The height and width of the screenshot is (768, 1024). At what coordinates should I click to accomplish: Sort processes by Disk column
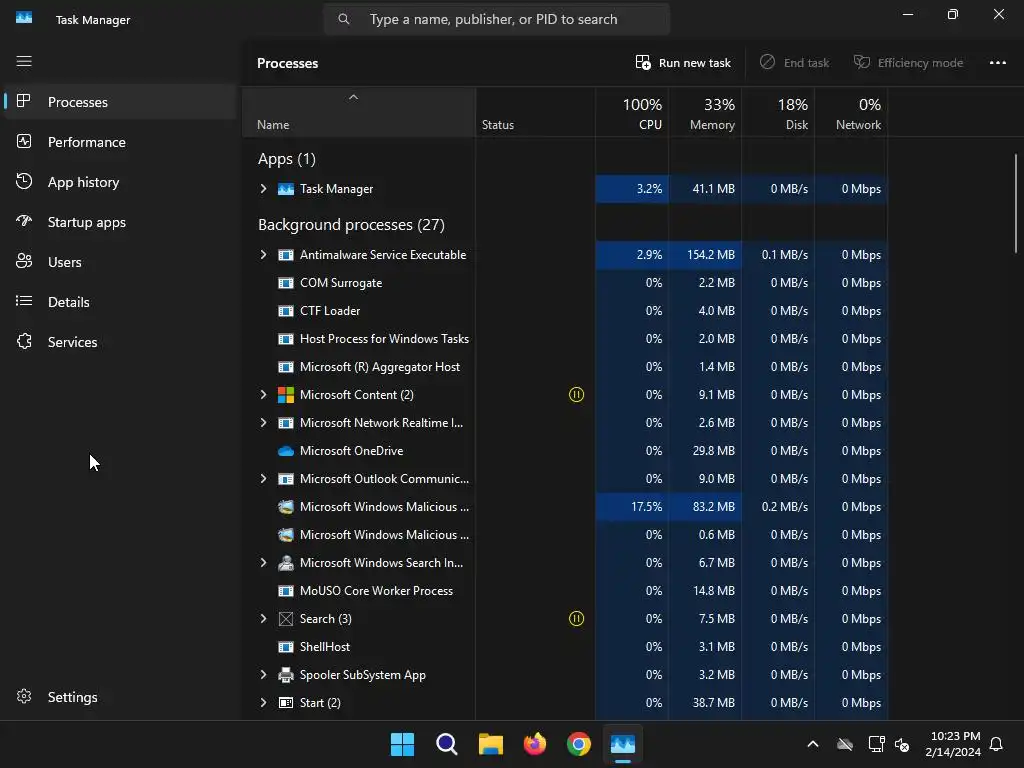pyautogui.click(x=778, y=113)
